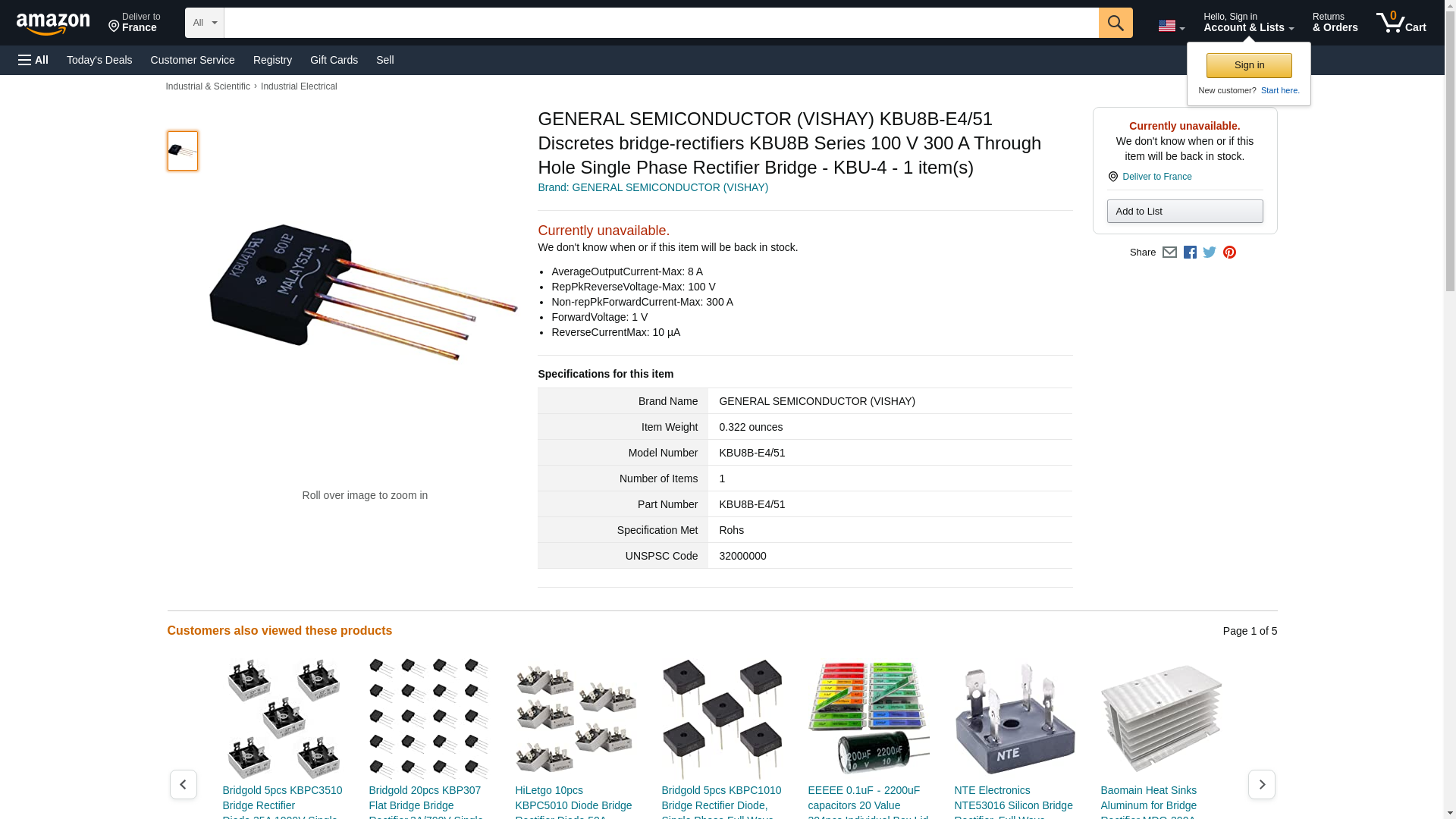
Task: Click Add to List button
Action: 1185,211
